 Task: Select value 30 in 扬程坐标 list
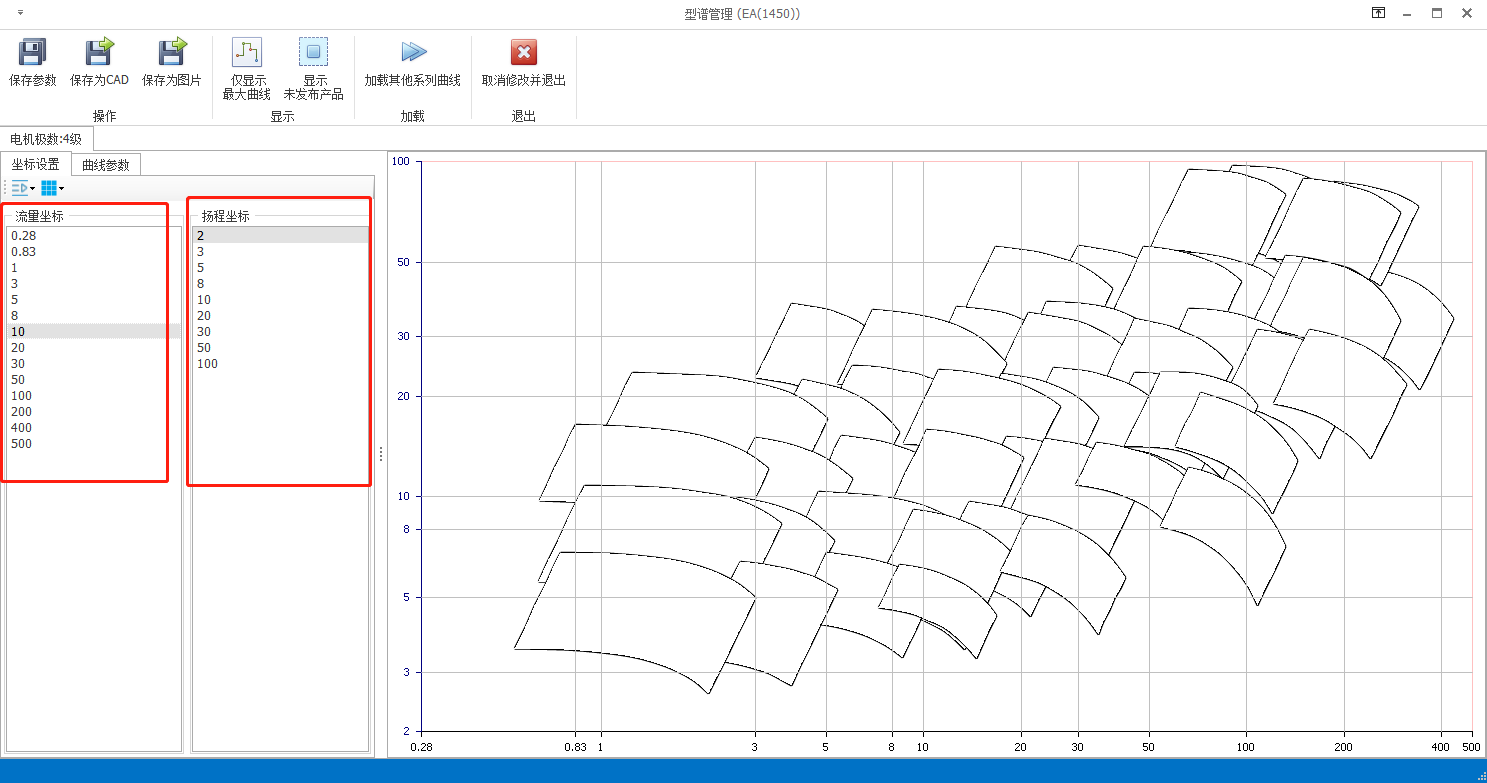pos(280,331)
